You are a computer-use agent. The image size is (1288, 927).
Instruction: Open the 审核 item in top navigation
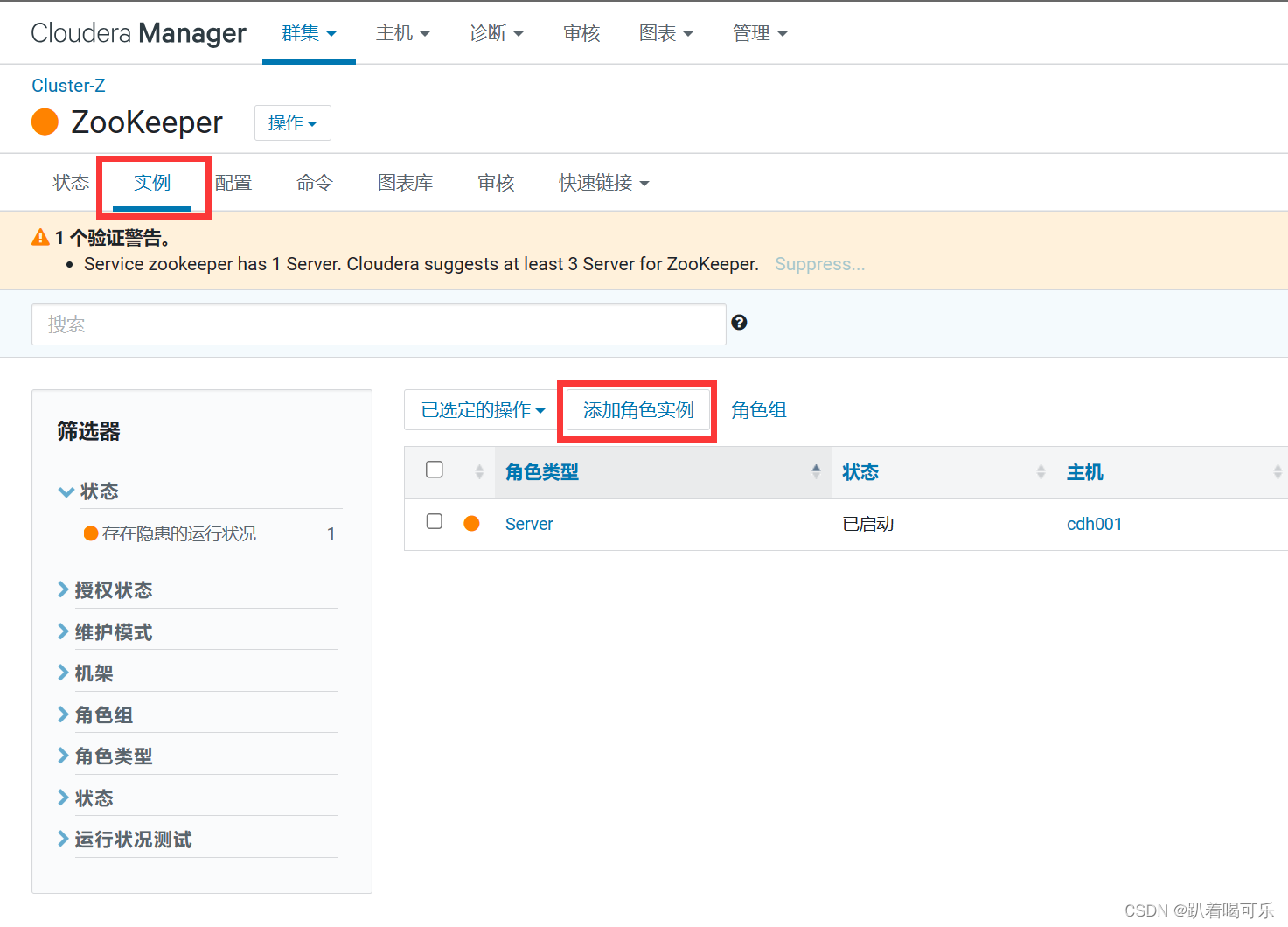(x=581, y=33)
